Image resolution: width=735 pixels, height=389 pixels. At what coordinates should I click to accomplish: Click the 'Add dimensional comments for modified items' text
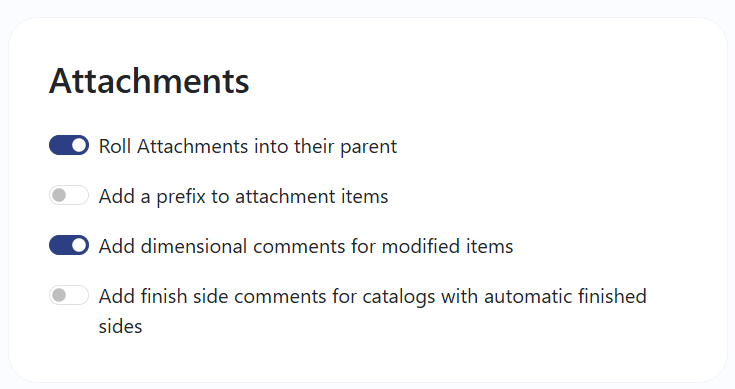pos(306,246)
